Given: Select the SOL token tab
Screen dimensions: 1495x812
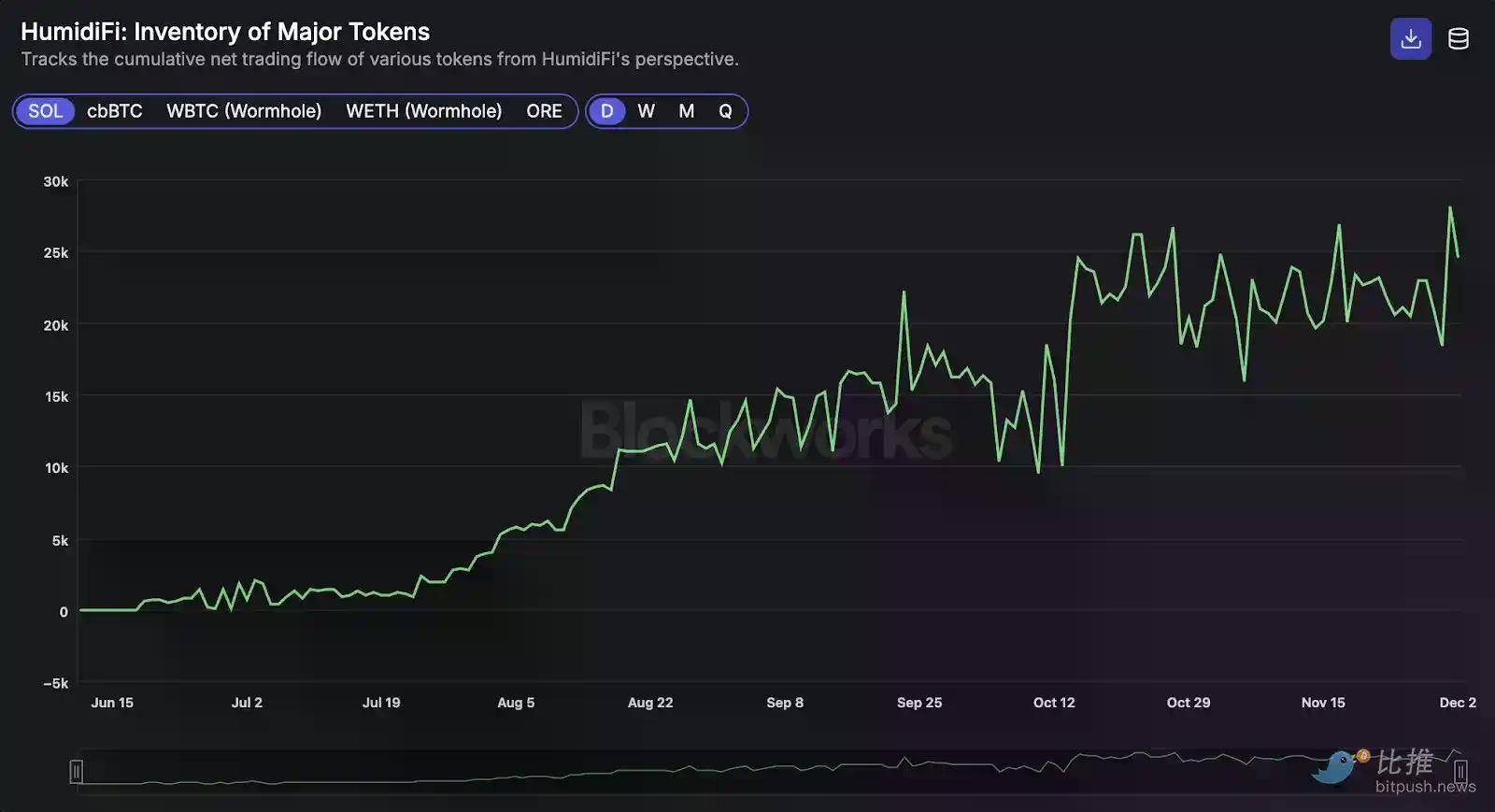Looking at the screenshot, I should pos(45,111).
